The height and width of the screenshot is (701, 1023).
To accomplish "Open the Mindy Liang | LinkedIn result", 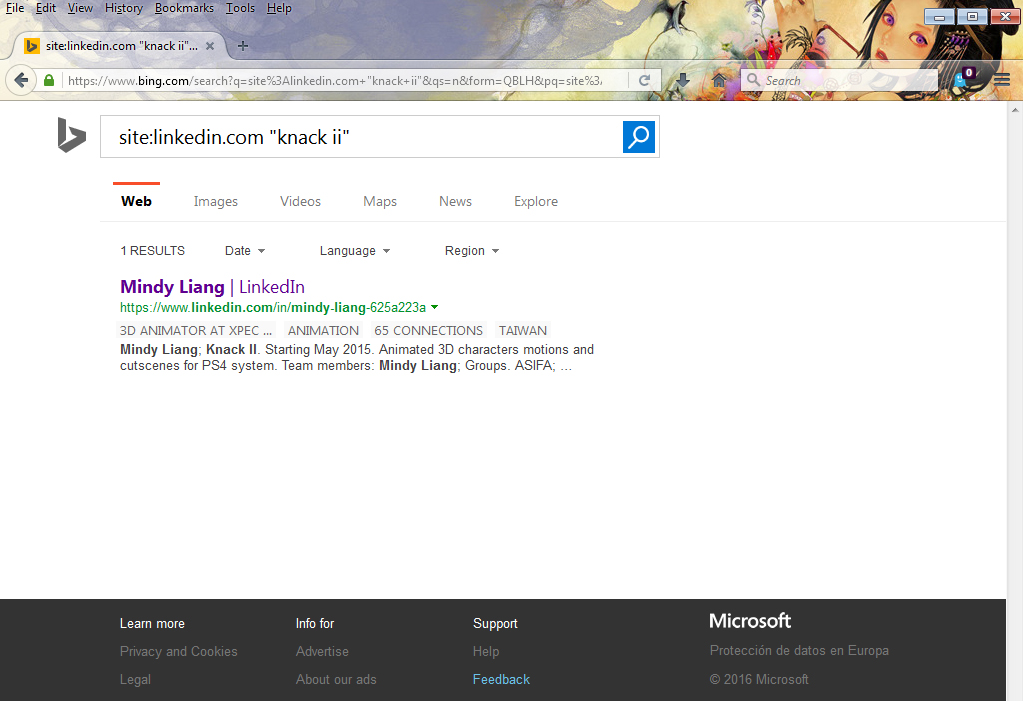I will click(212, 287).
